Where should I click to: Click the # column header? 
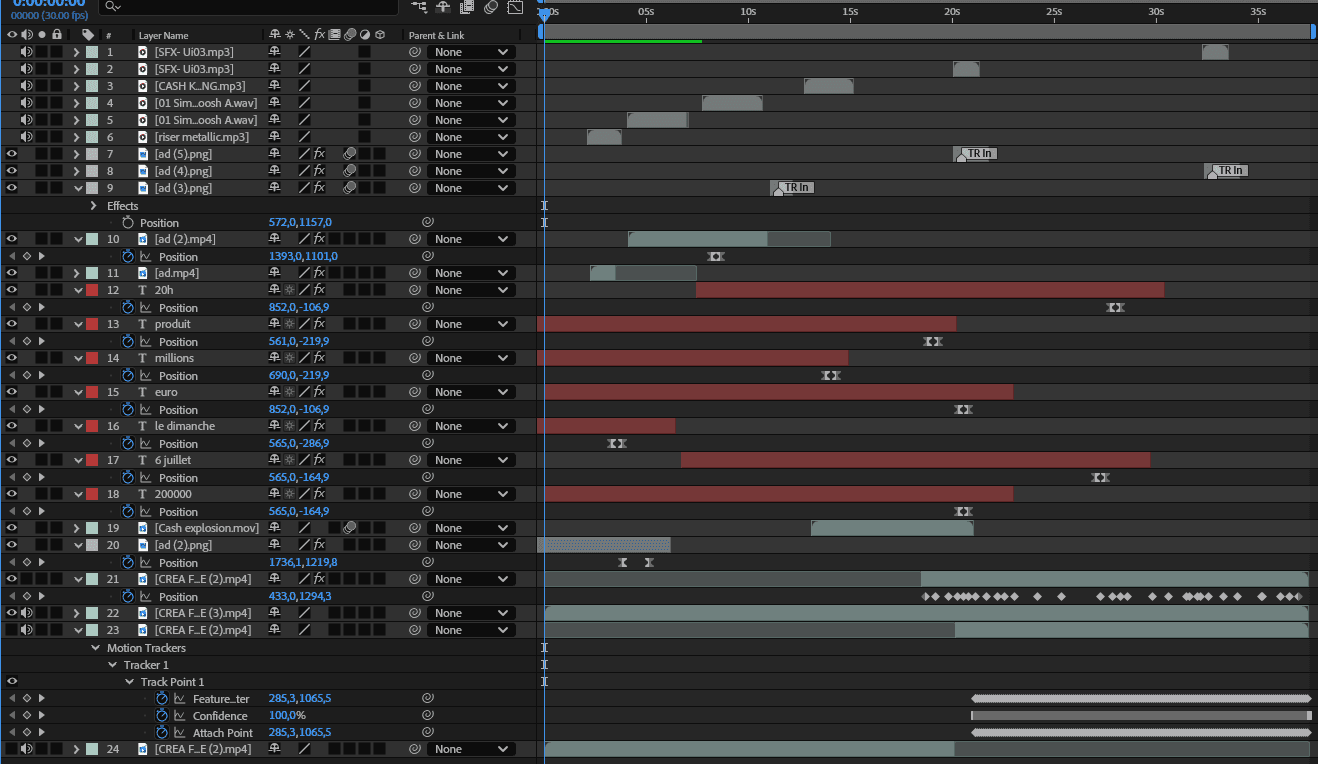coord(108,35)
